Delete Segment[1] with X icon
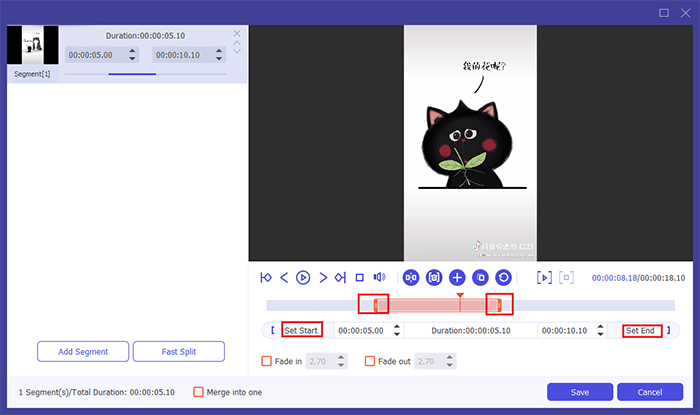The height and width of the screenshot is (415, 700). [x=237, y=33]
